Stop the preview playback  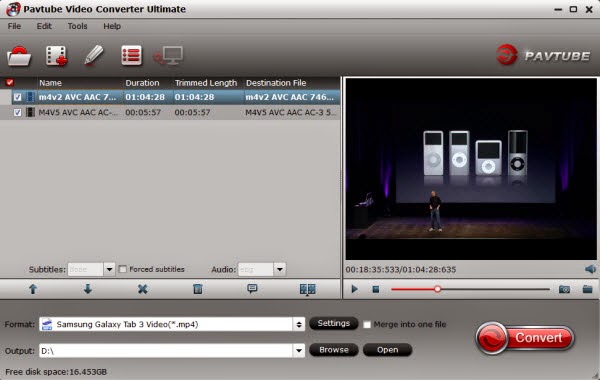[x=376, y=289]
